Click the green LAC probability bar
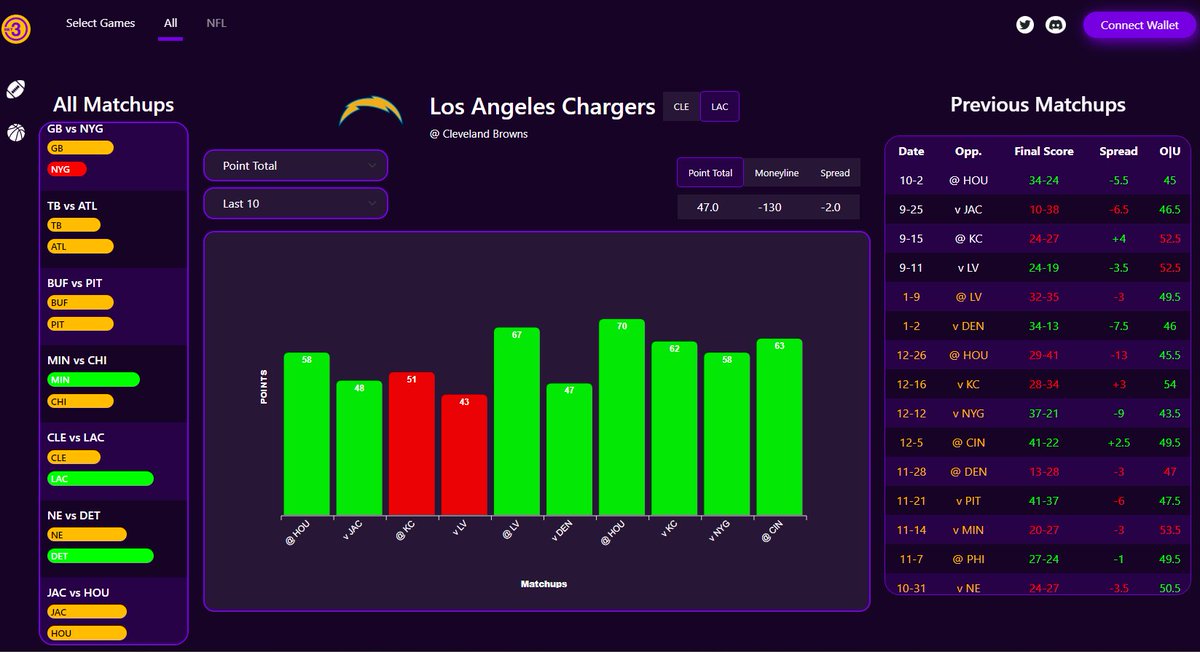Image resolution: width=1200 pixels, height=652 pixels. coord(100,479)
